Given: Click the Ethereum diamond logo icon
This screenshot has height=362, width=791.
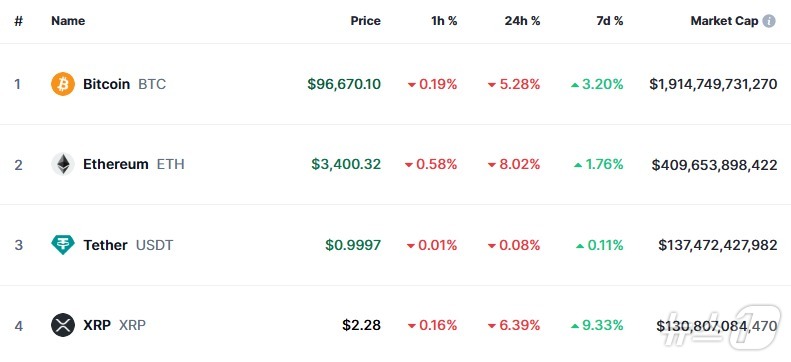Looking at the screenshot, I should pyautogui.click(x=63, y=164).
